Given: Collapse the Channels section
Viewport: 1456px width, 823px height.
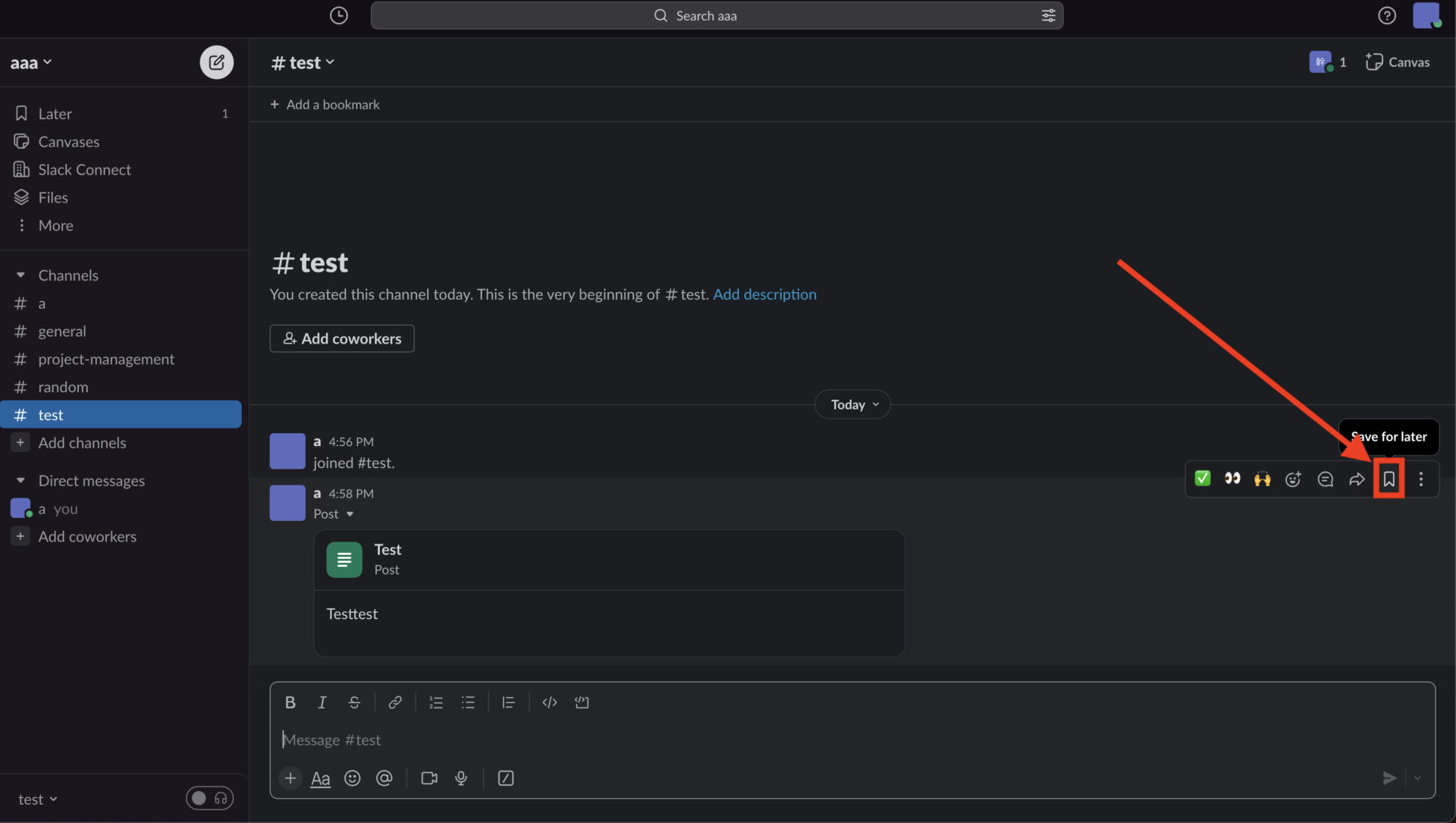Looking at the screenshot, I should coord(22,275).
